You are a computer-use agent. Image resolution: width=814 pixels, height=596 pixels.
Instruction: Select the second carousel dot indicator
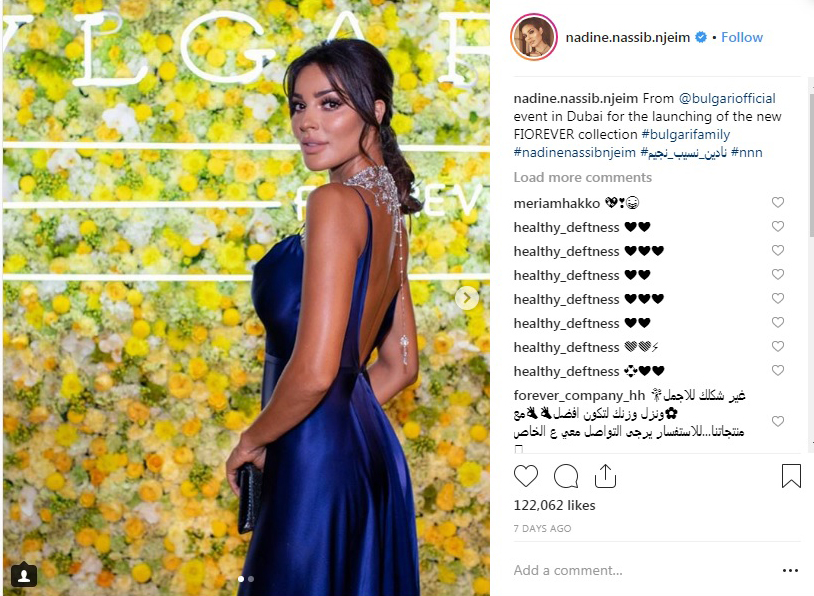tap(251, 578)
